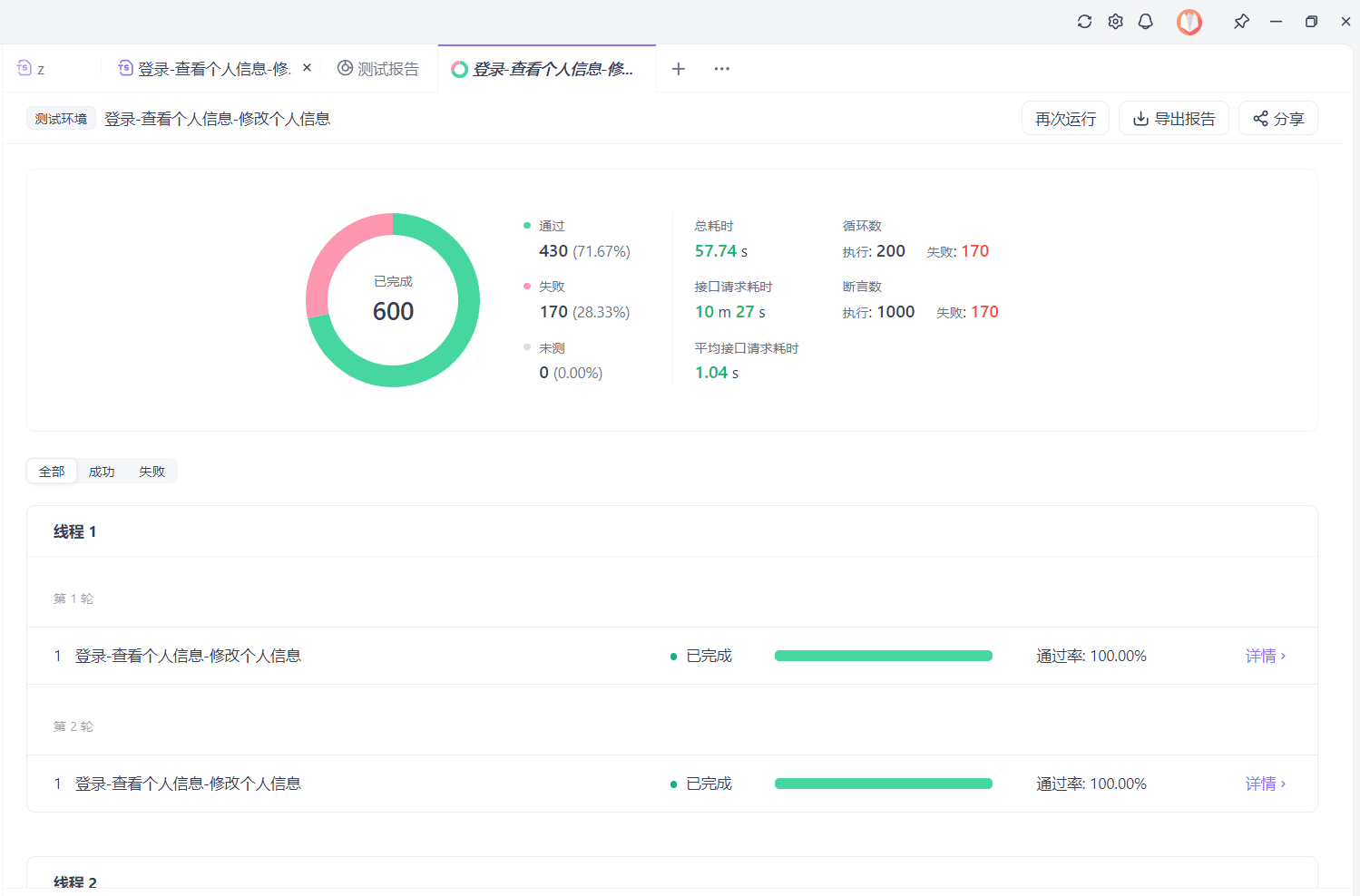Click the 430 (71.67%) passed count

(x=584, y=251)
